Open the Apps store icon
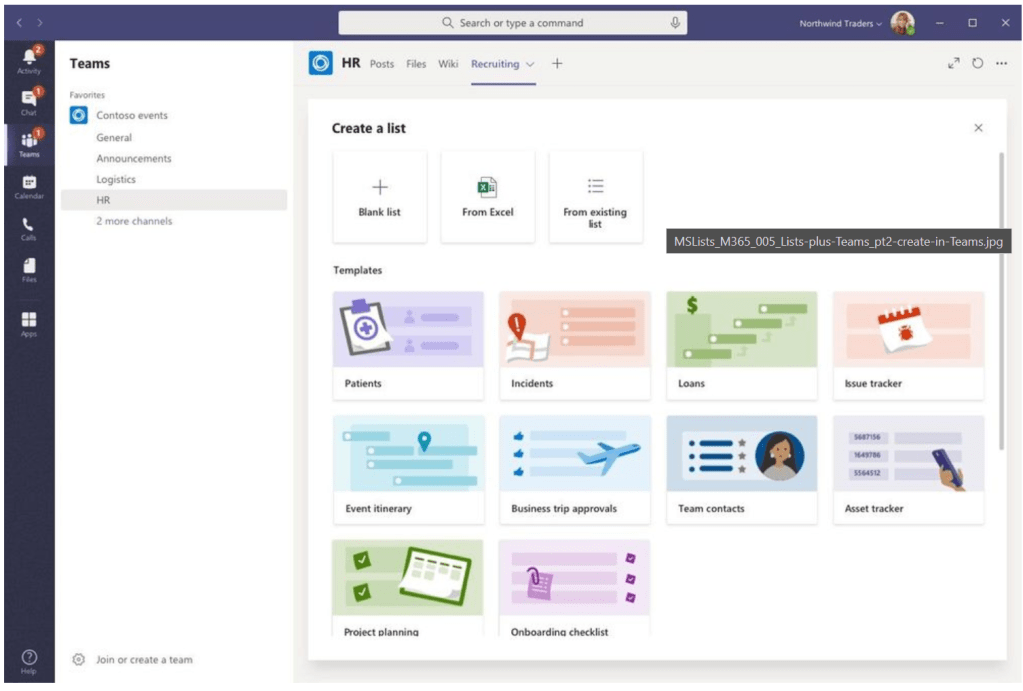The height and width of the screenshot is (691, 1023). pyautogui.click(x=29, y=323)
